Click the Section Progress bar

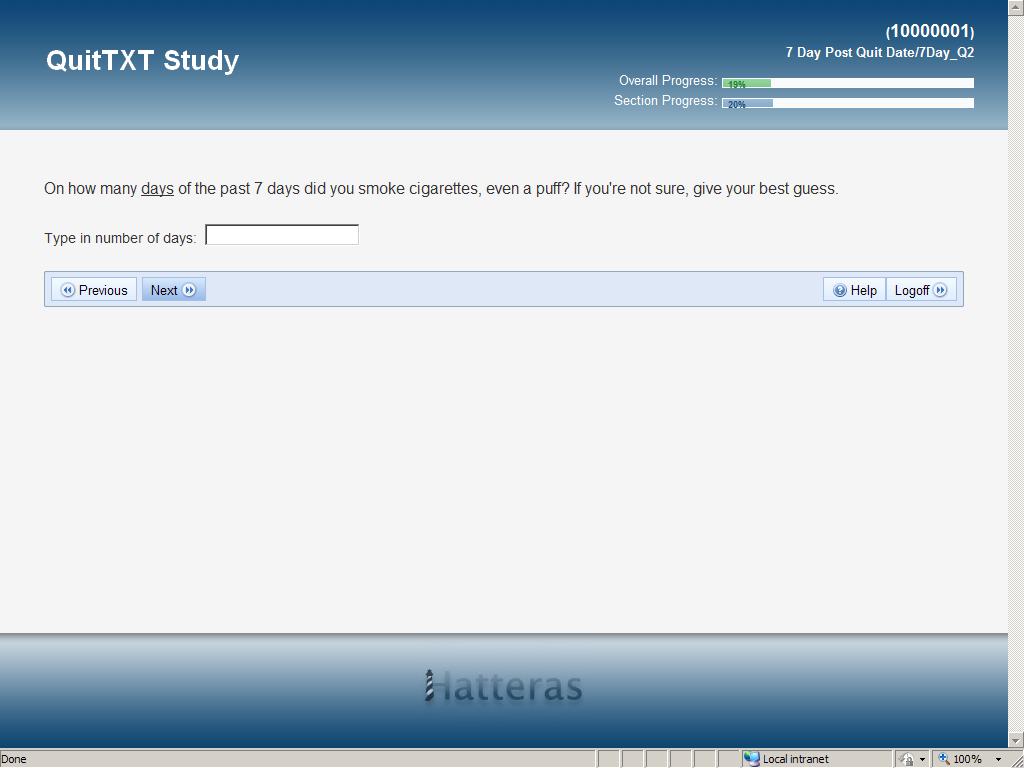click(x=848, y=103)
